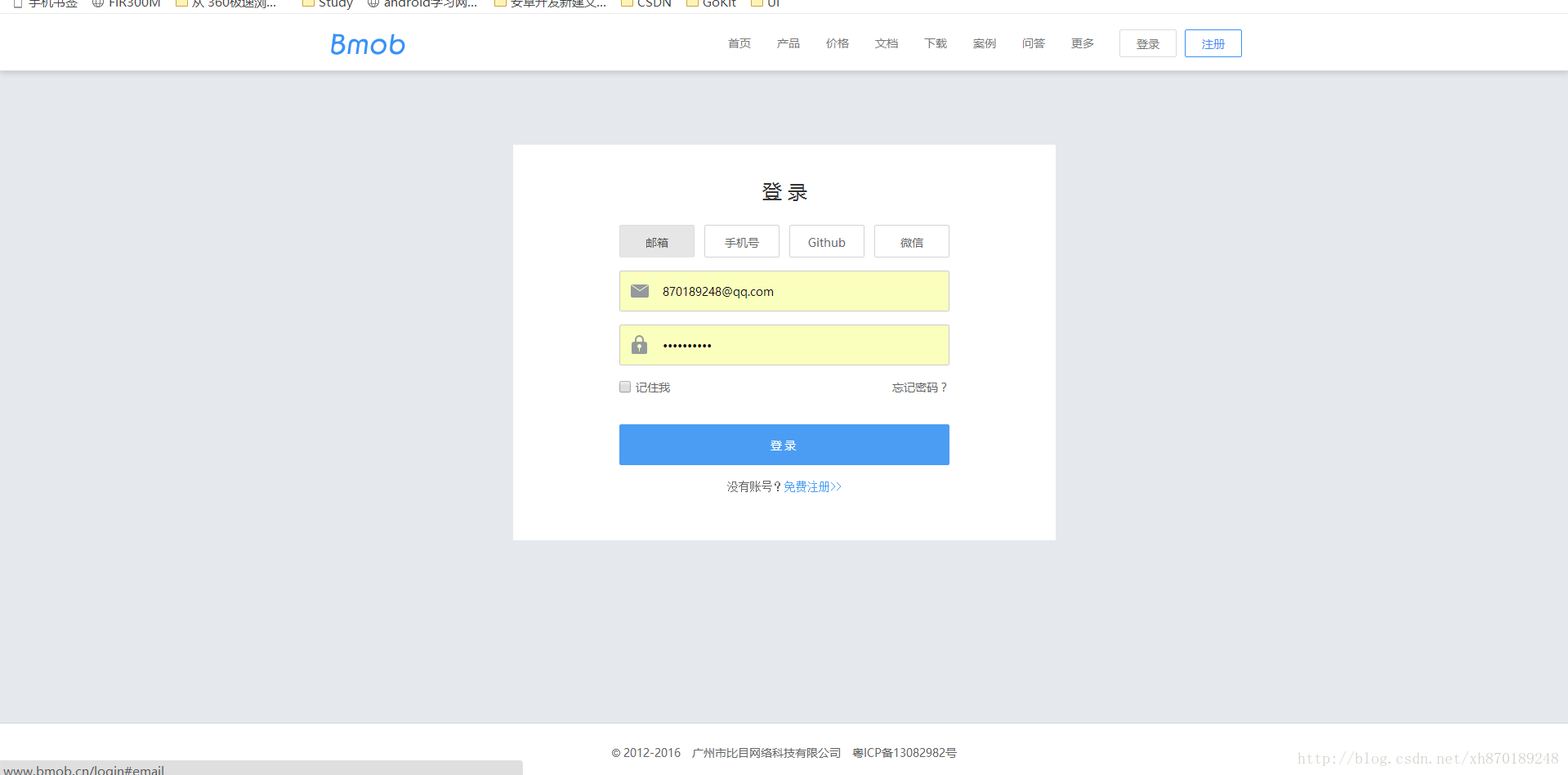Select the Github login tab
1568x775 pixels.
pyautogui.click(x=827, y=241)
